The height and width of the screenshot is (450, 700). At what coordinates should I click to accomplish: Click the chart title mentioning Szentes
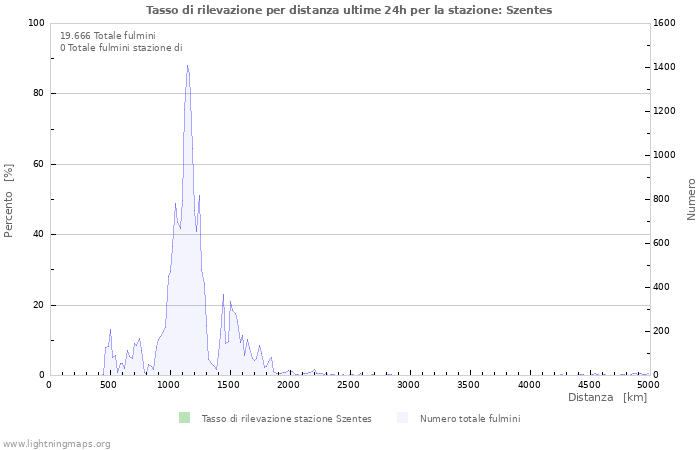click(349, 10)
